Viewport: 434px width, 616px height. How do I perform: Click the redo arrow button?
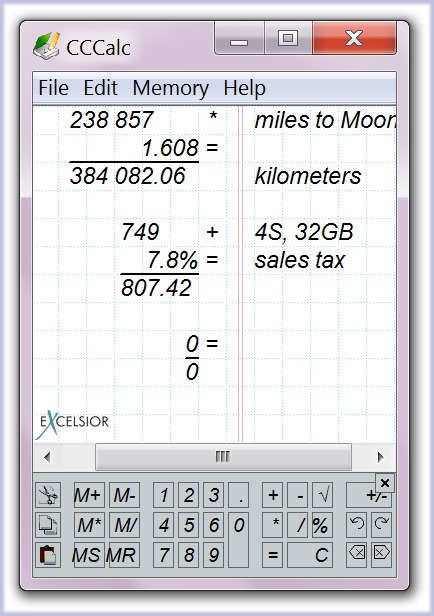[x=381, y=525]
